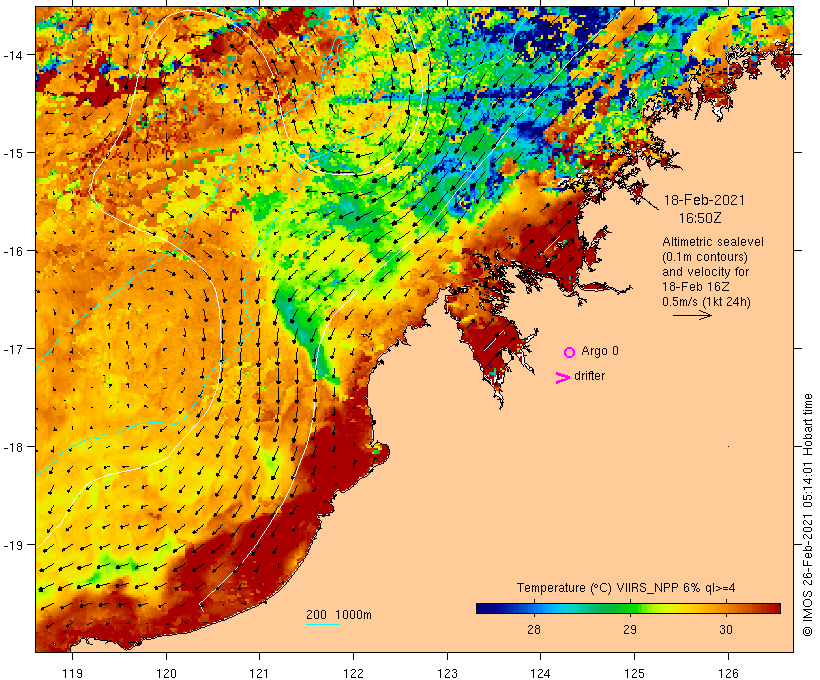820x680 pixels.
Task: Click the '(0.1m contours)' caption line
Action: [x=704, y=257]
